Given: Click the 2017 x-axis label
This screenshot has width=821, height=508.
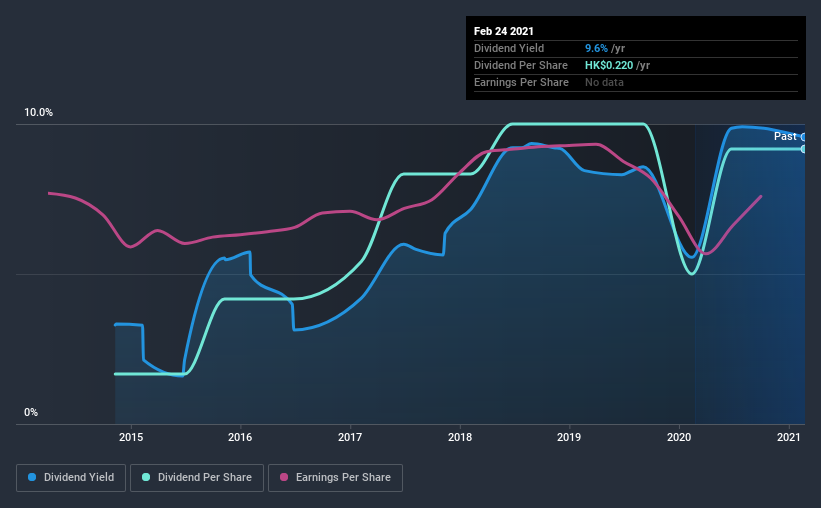Looking at the screenshot, I should (x=350, y=437).
